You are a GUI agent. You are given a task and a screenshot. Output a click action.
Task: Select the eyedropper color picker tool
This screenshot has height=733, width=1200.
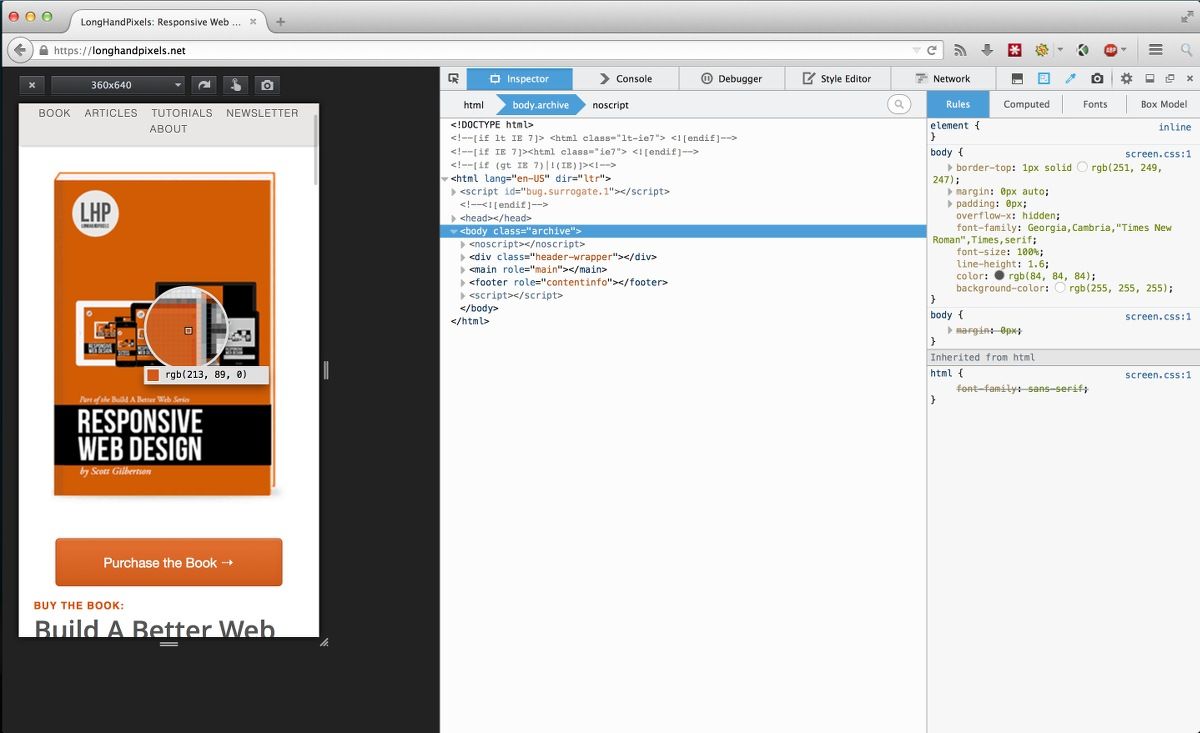[x=1070, y=78]
